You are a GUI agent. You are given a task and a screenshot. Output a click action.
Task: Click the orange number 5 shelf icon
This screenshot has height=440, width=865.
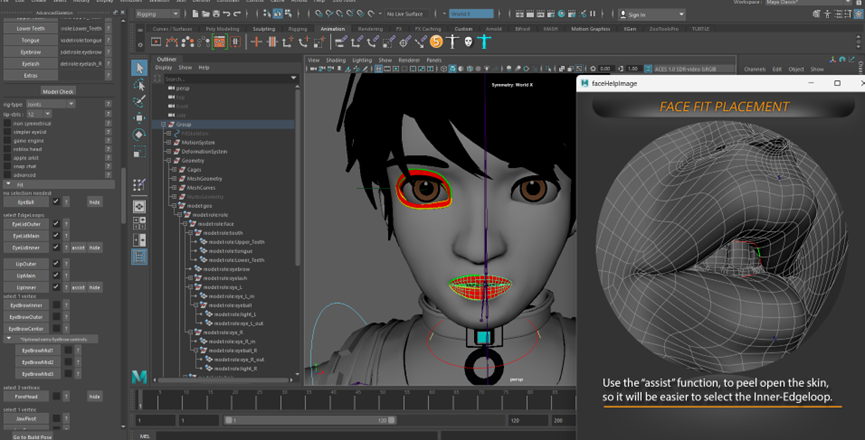pyautogui.click(x=436, y=42)
